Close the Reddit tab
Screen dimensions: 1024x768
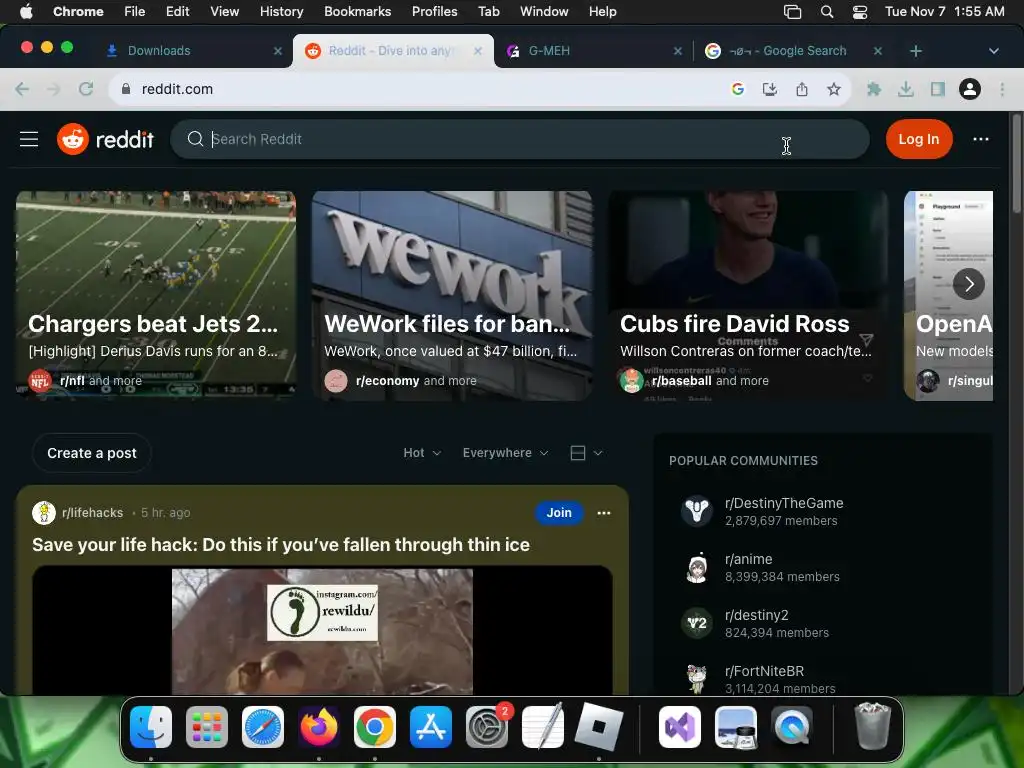coord(478,51)
